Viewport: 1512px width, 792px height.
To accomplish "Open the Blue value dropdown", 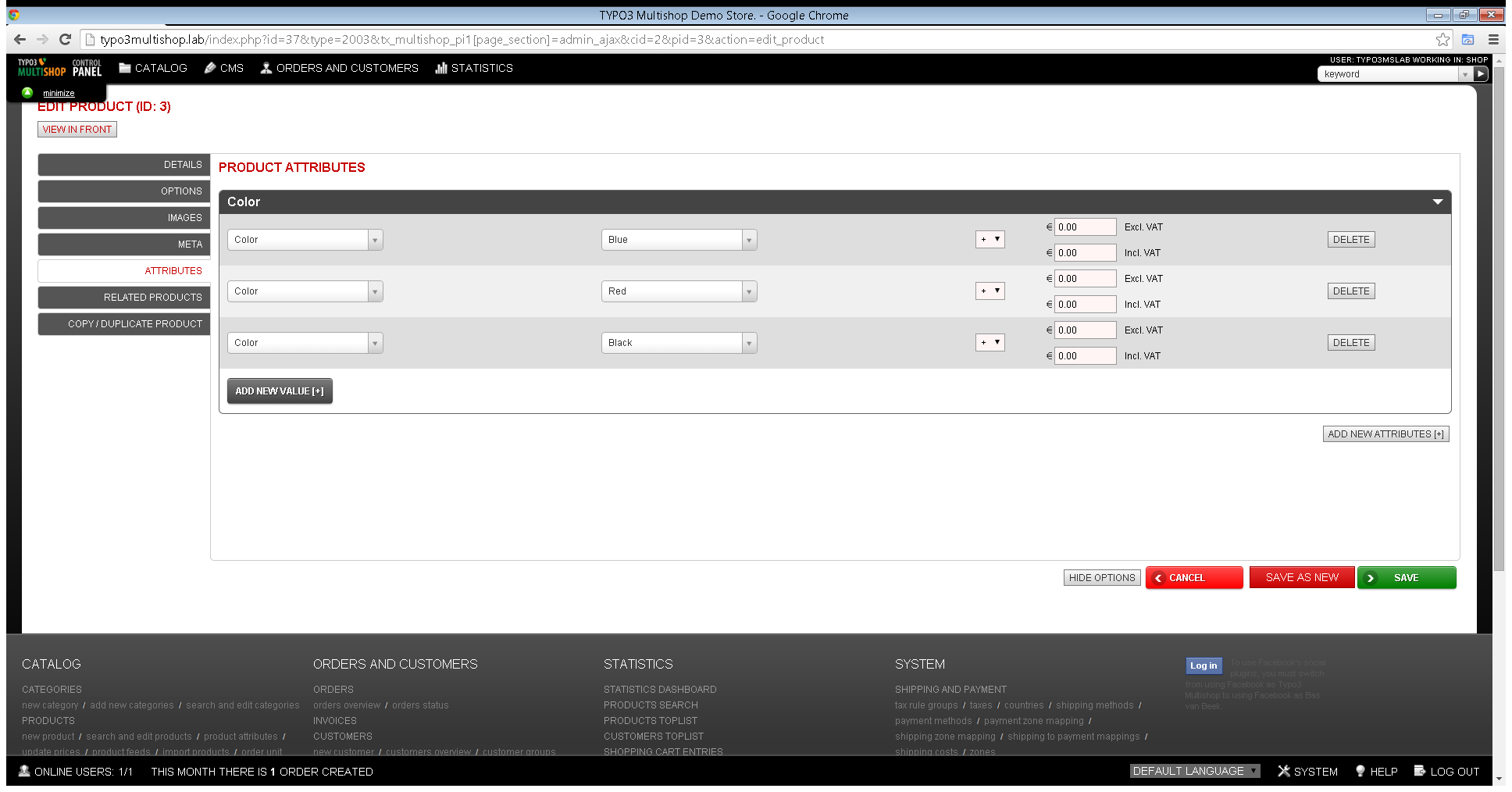I will coord(747,240).
